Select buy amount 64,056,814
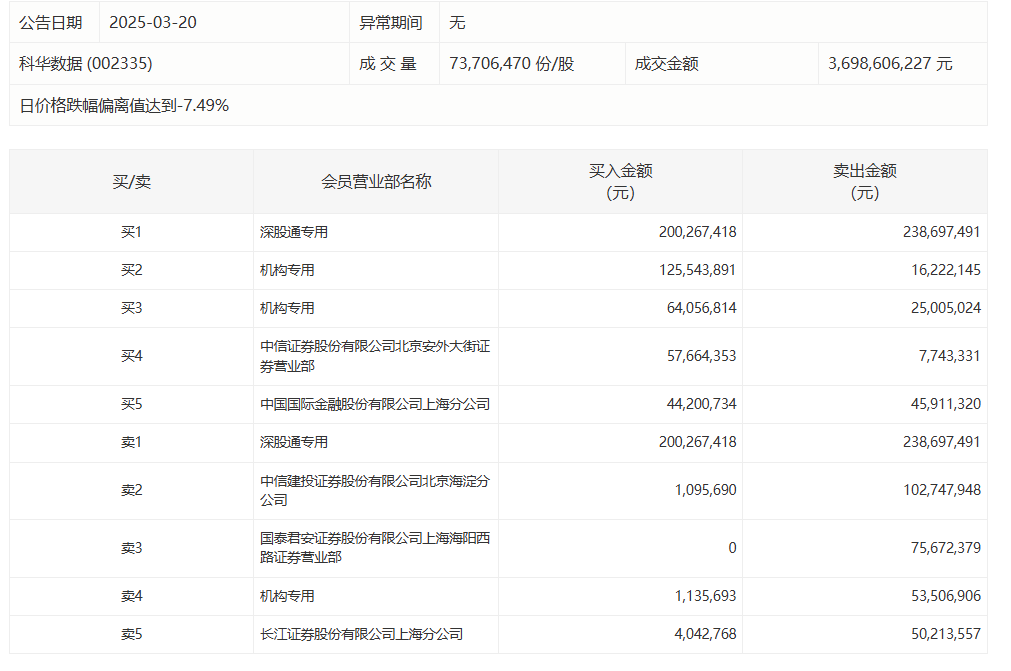 [x=701, y=308]
